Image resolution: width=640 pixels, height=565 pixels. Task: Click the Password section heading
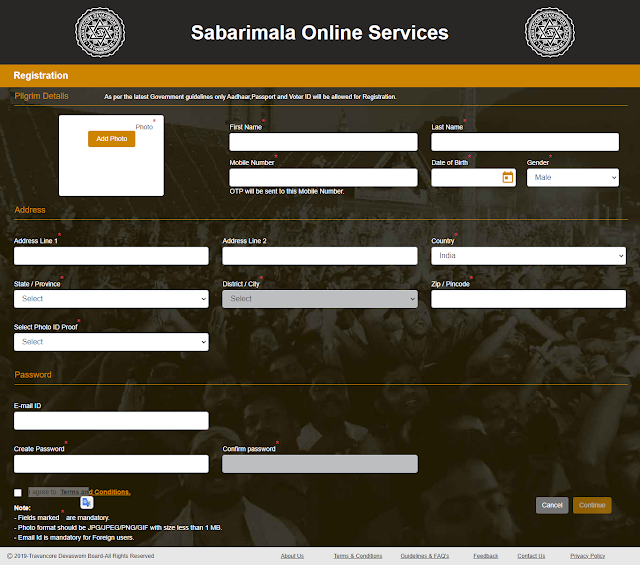(x=33, y=375)
